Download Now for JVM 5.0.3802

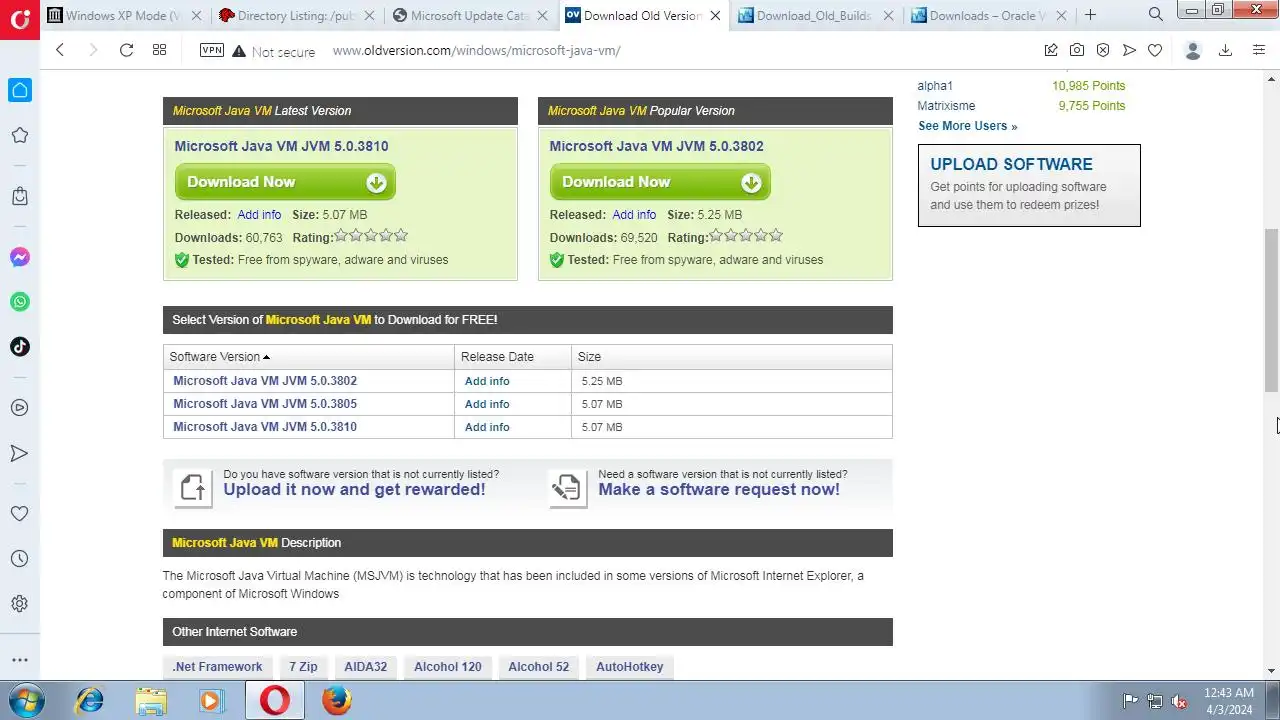pyautogui.click(x=660, y=182)
